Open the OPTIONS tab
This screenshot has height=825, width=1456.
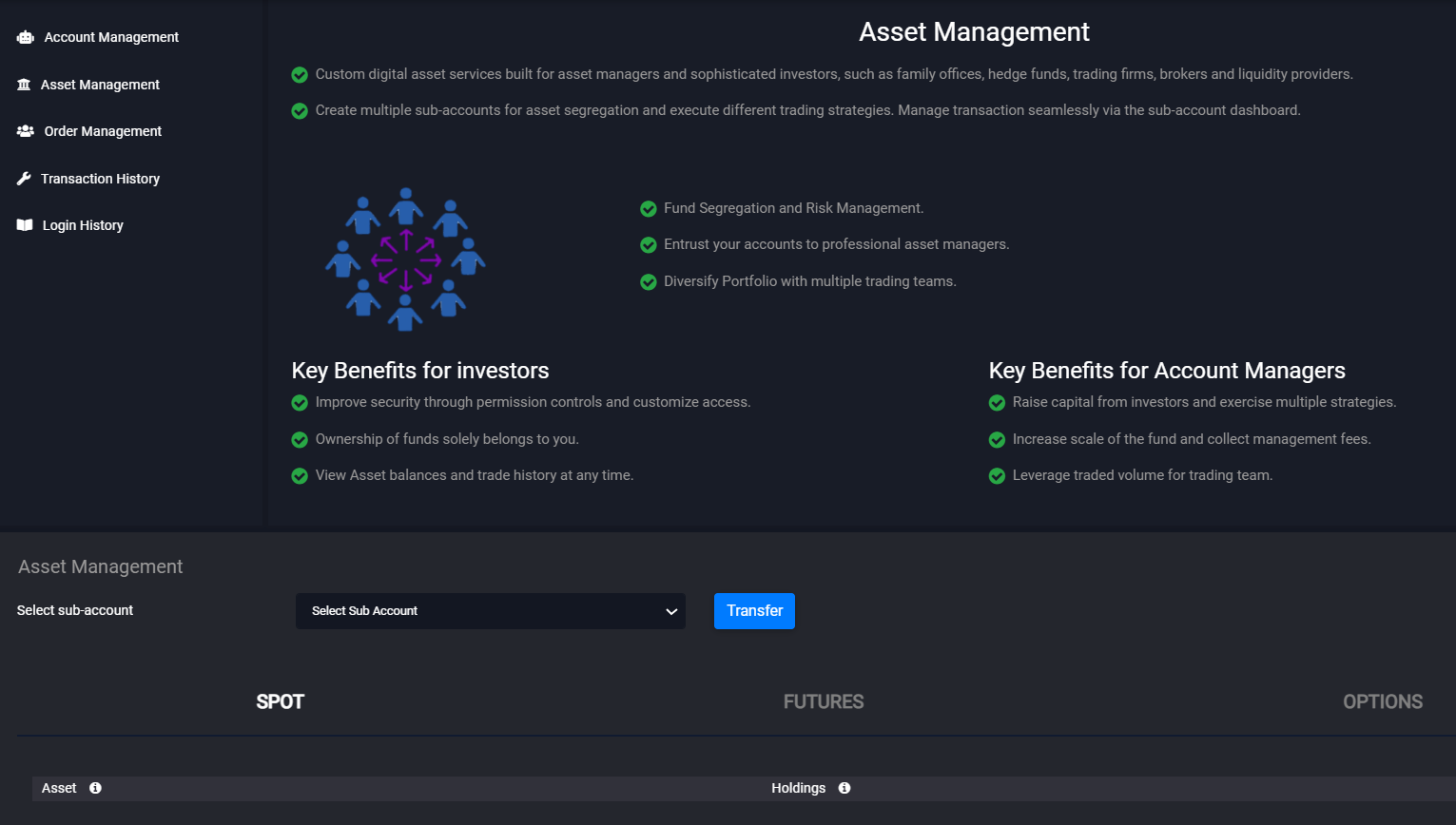coord(1383,701)
